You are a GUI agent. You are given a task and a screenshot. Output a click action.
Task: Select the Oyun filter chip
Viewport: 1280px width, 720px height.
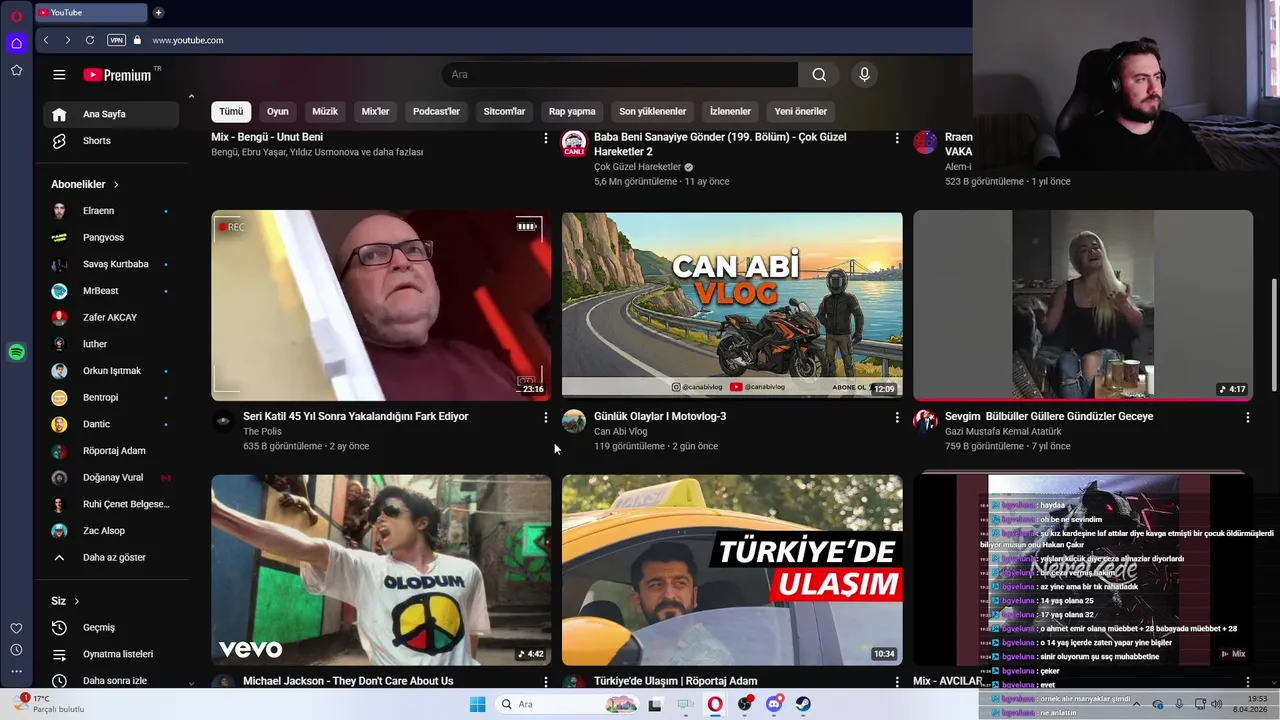coord(278,111)
